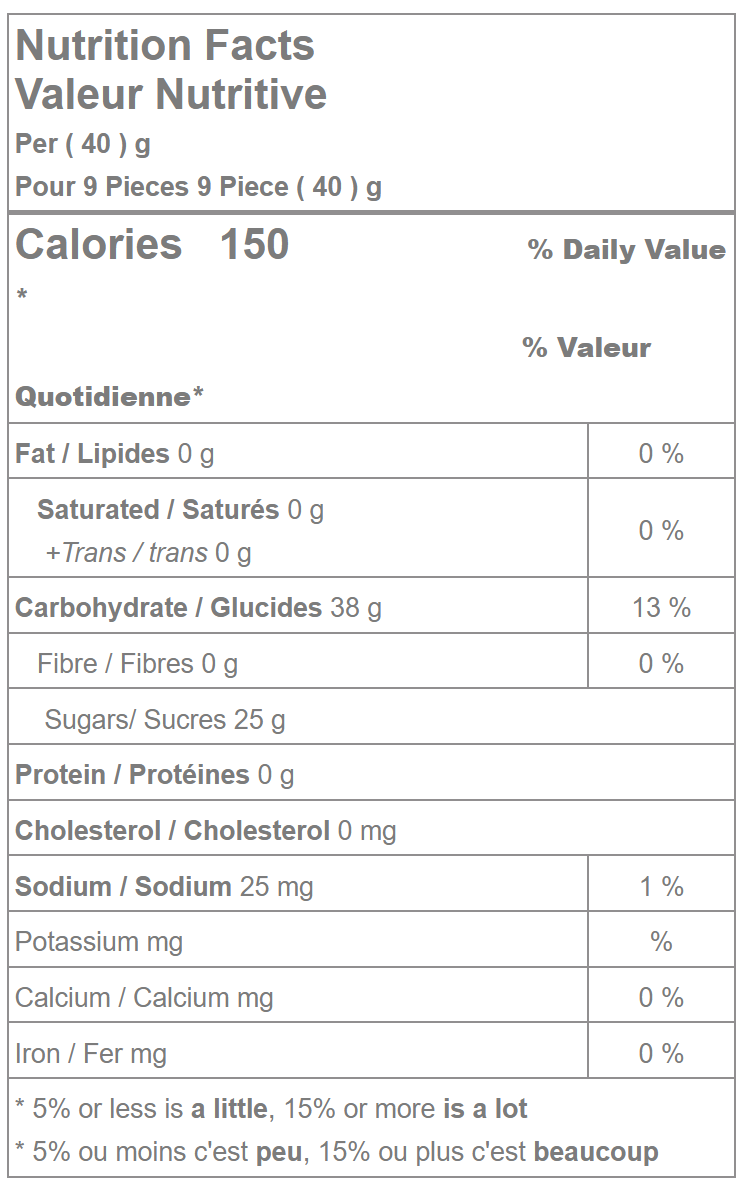
Task: Select the % Daily Value header
Action: 626,250
